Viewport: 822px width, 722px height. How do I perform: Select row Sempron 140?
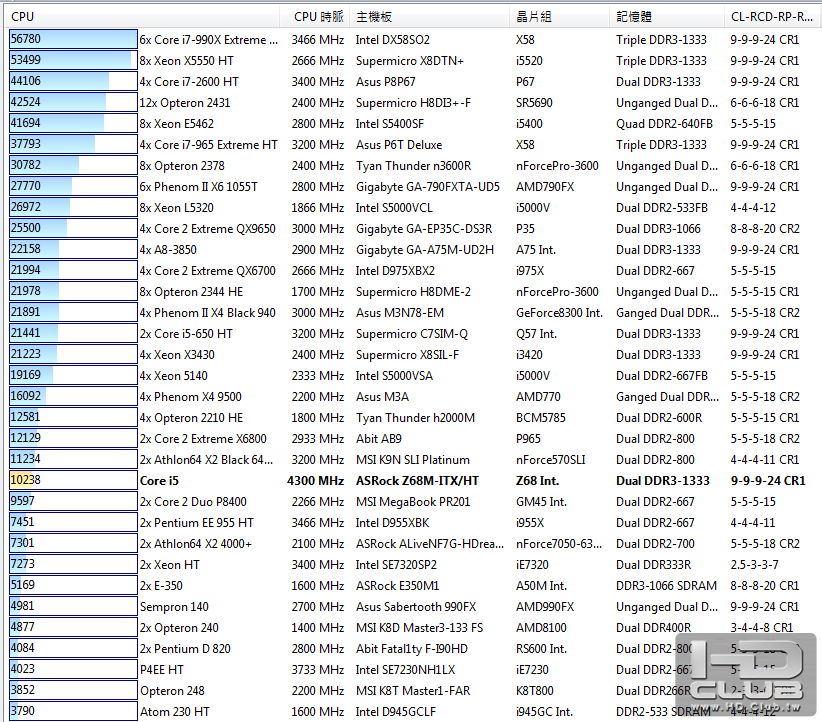(414, 606)
